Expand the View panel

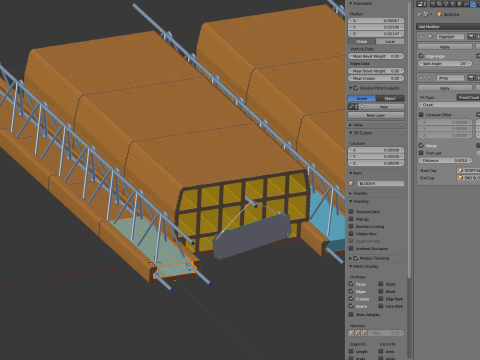(351, 125)
